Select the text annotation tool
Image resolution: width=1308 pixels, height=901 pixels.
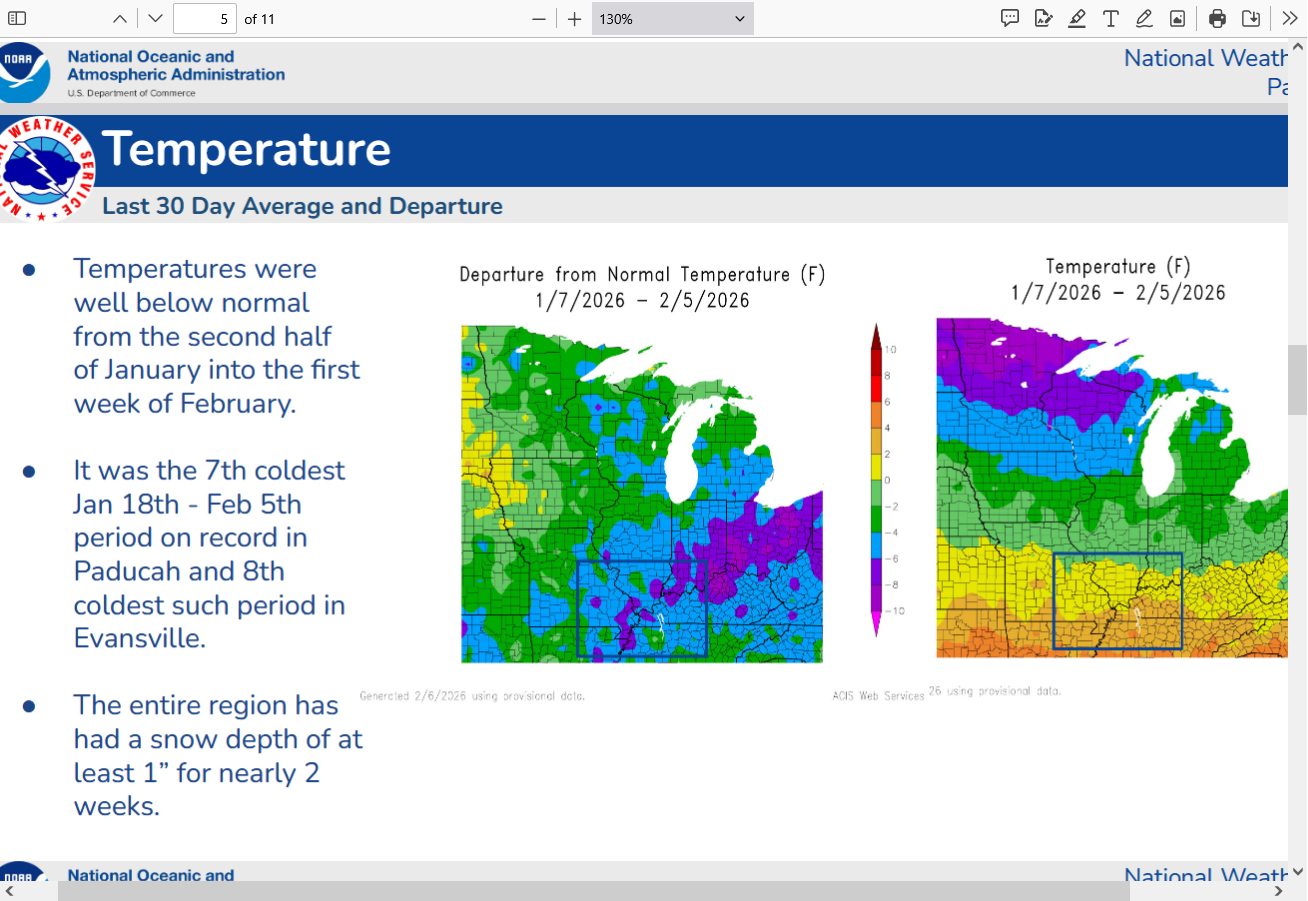(1110, 18)
